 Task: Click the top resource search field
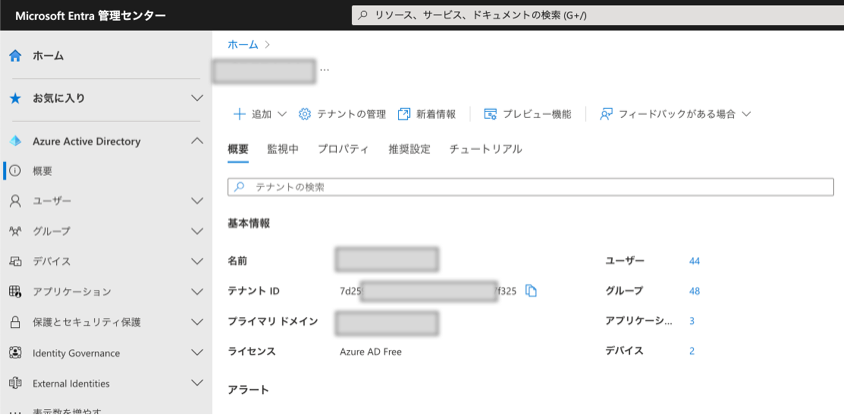[x=597, y=16]
